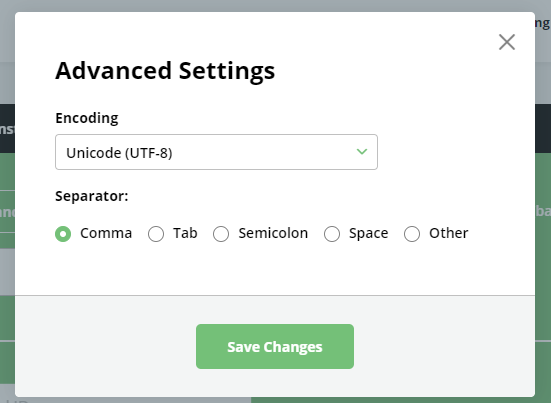Click the Separator label text
Image resolution: width=551 pixels, height=403 pixels.
(x=92, y=196)
